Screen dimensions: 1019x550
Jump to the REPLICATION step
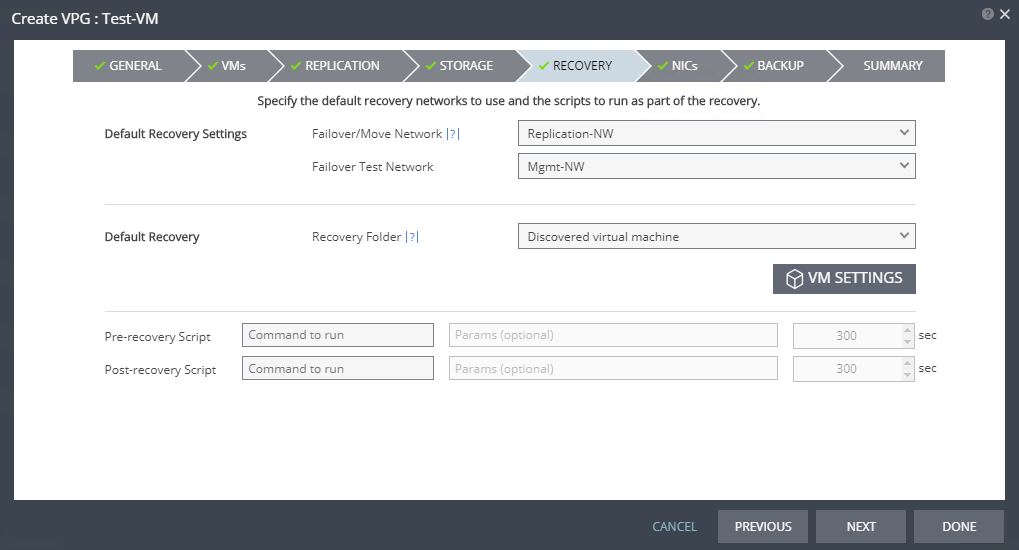tap(336, 66)
